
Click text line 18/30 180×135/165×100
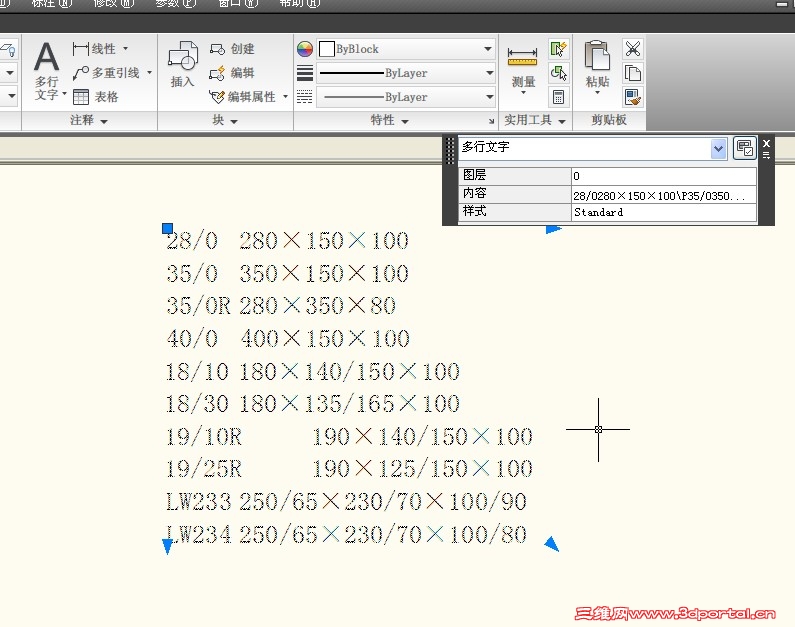point(313,404)
